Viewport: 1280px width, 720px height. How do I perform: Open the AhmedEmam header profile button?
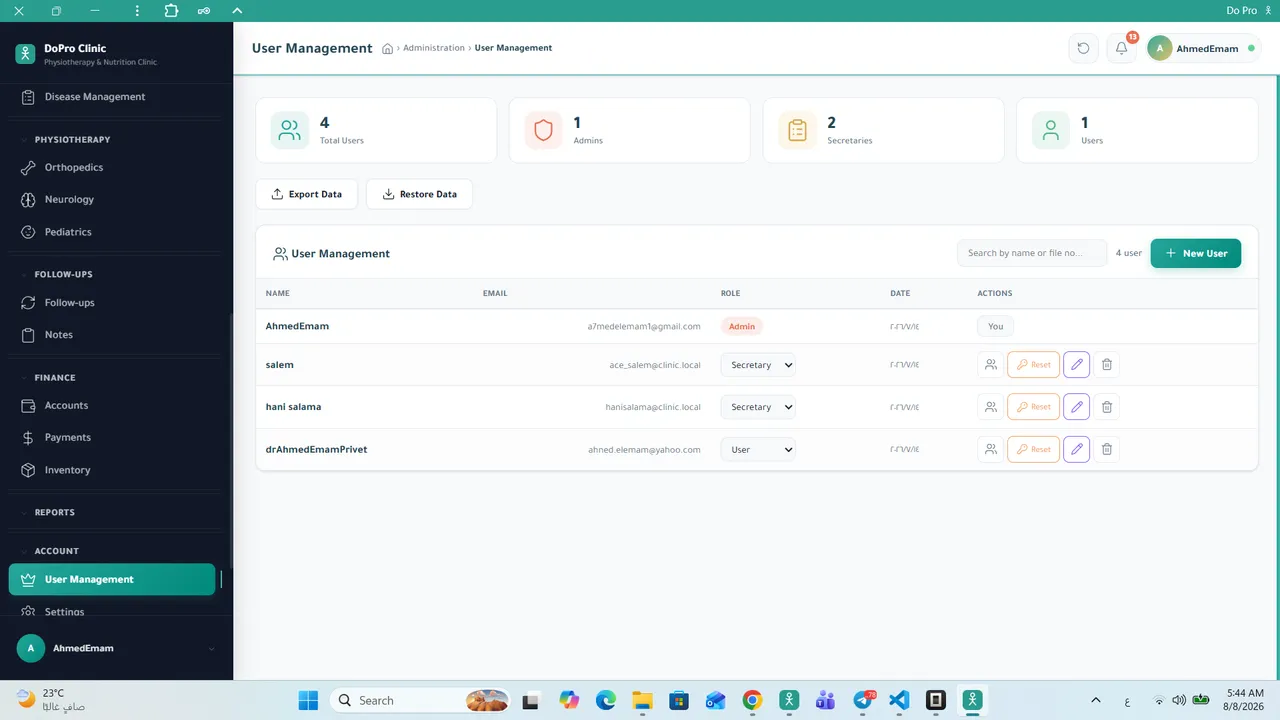(1204, 48)
